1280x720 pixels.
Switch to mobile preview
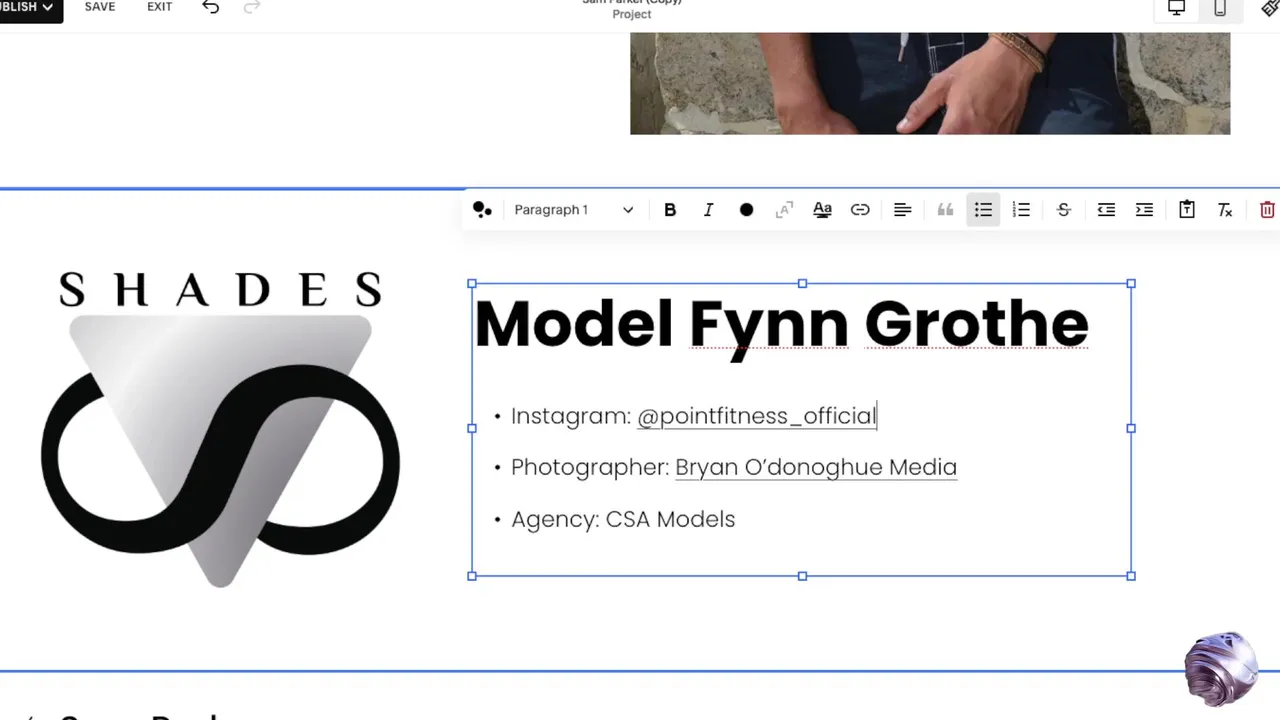point(1220,8)
